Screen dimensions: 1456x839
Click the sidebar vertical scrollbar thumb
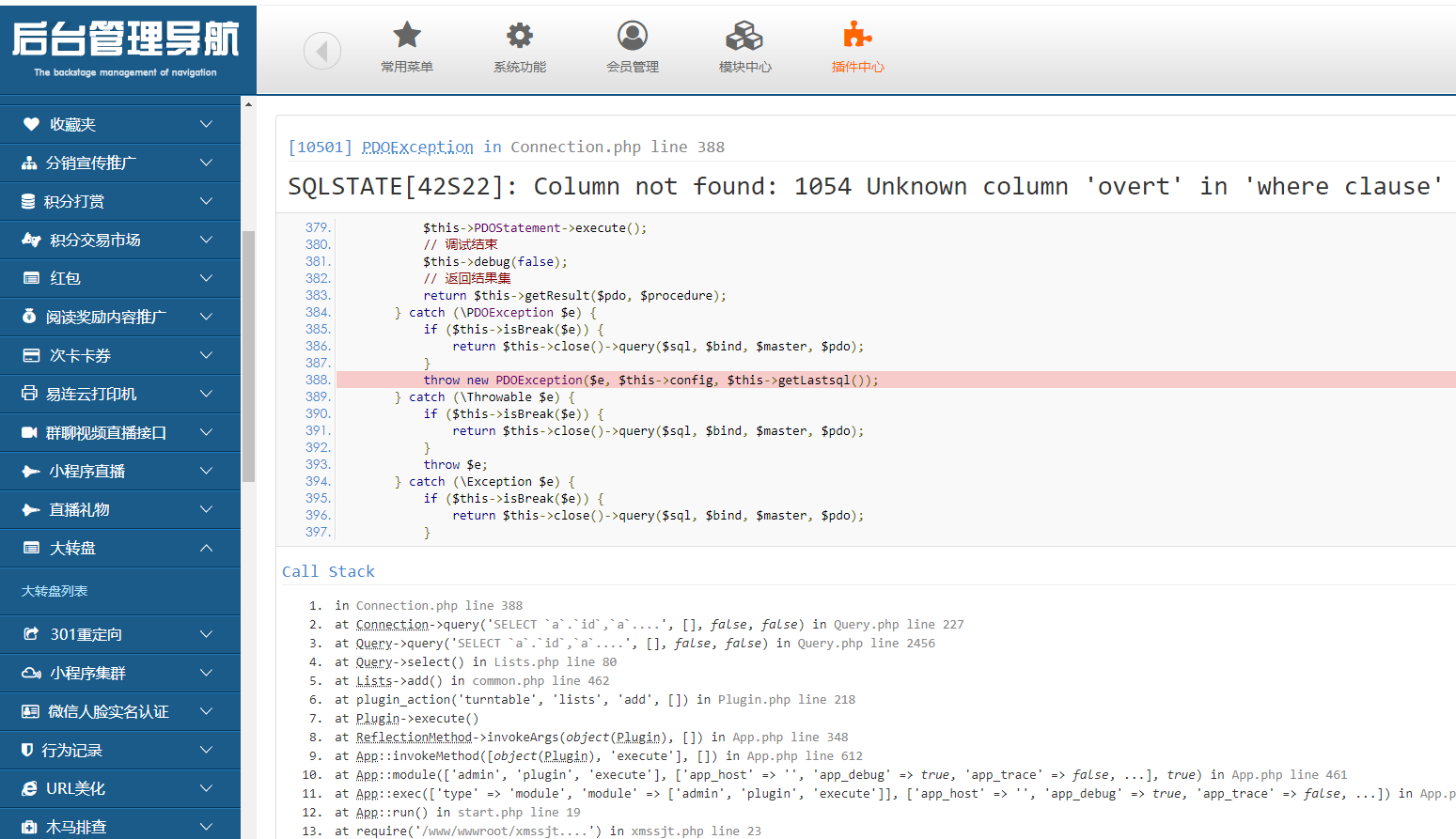[x=248, y=357]
